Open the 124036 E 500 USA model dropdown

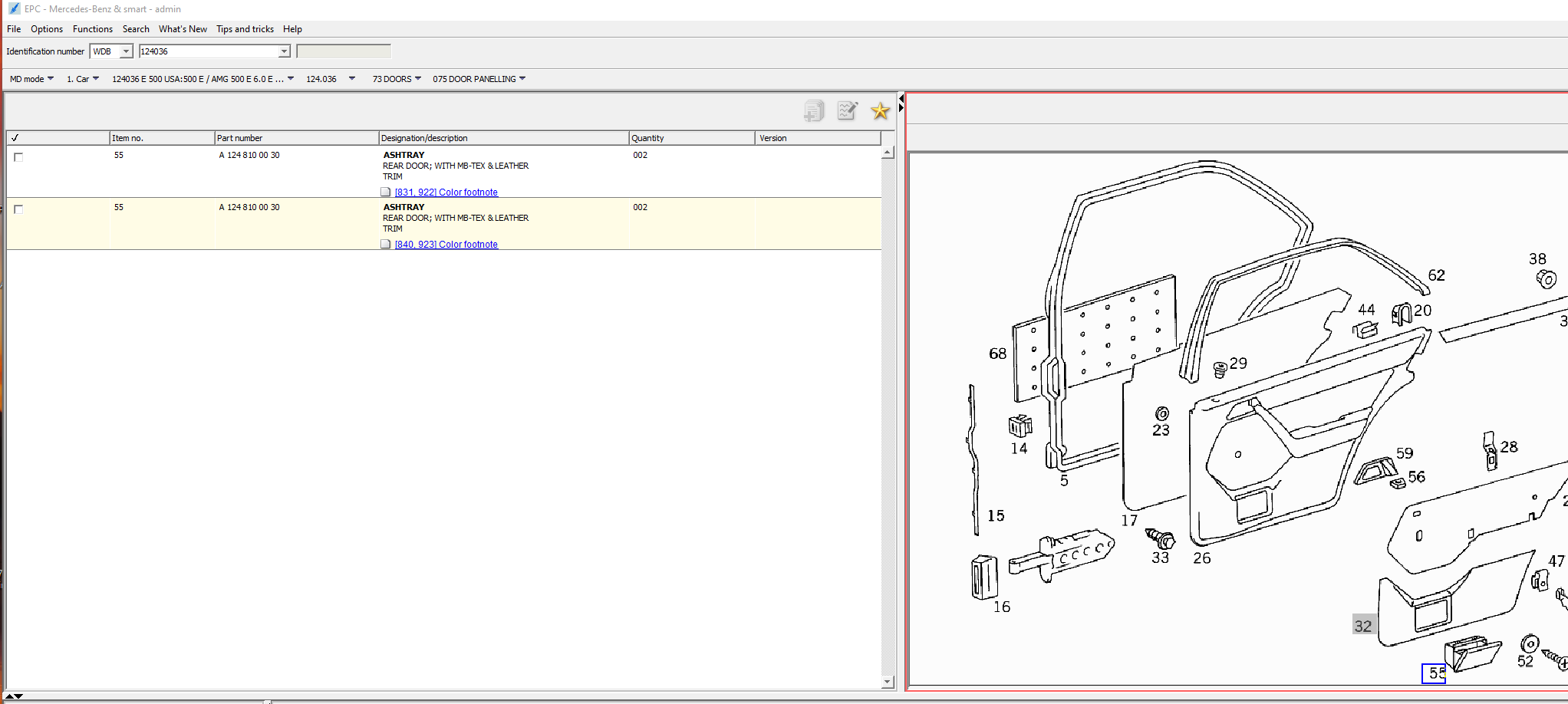[203, 79]
